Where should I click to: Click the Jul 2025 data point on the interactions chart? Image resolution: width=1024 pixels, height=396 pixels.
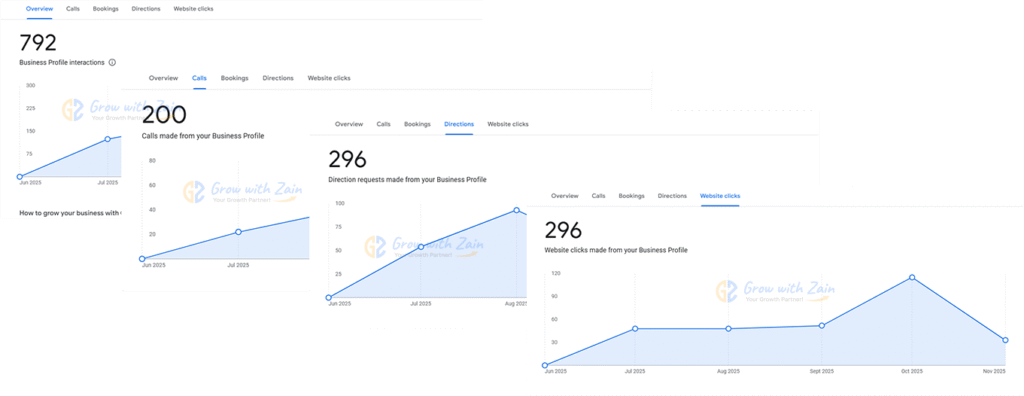point(108,139)
